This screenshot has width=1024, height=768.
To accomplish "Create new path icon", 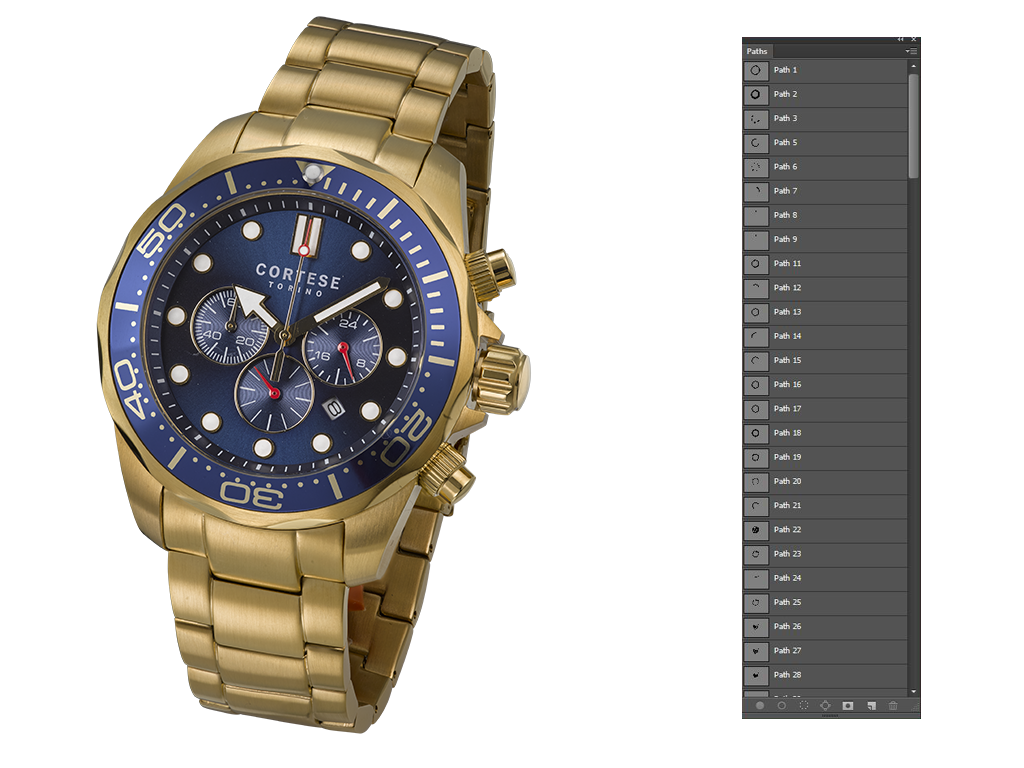I will (871, 705).
